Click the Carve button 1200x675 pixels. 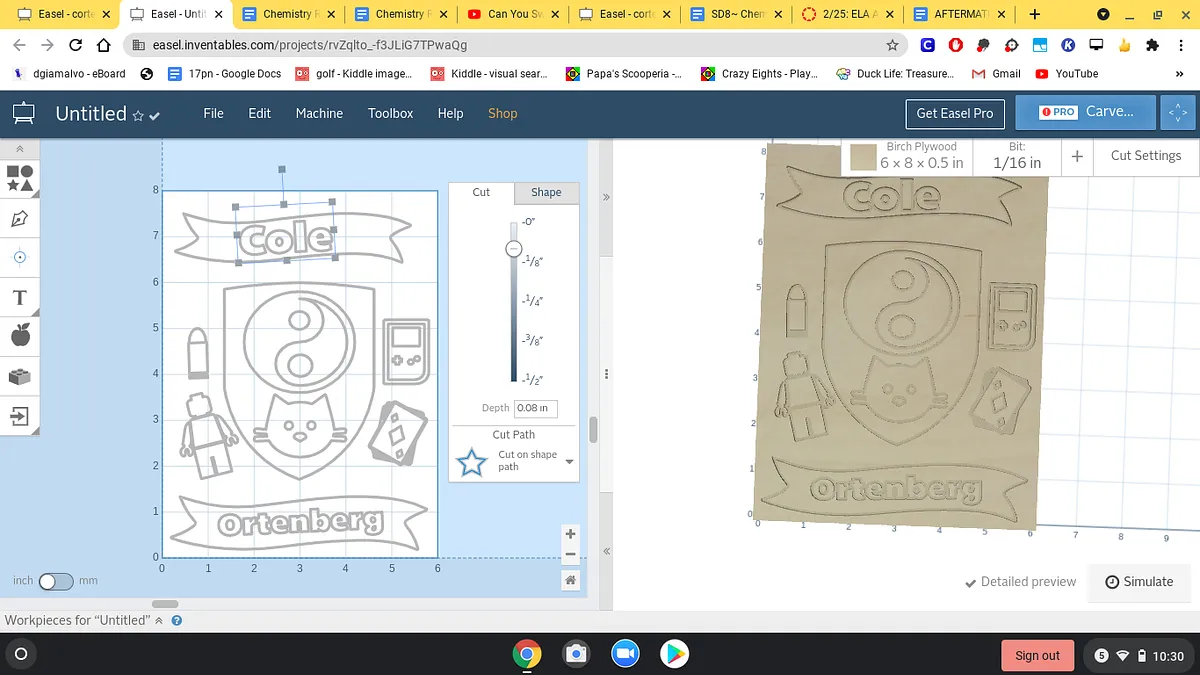[x=1086, y=112]
